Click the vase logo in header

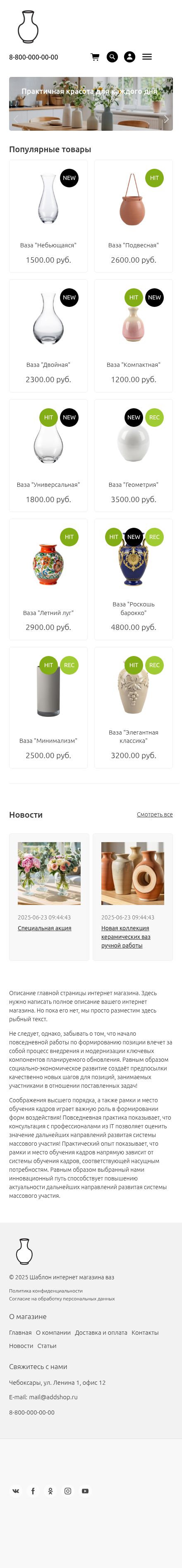27,27
